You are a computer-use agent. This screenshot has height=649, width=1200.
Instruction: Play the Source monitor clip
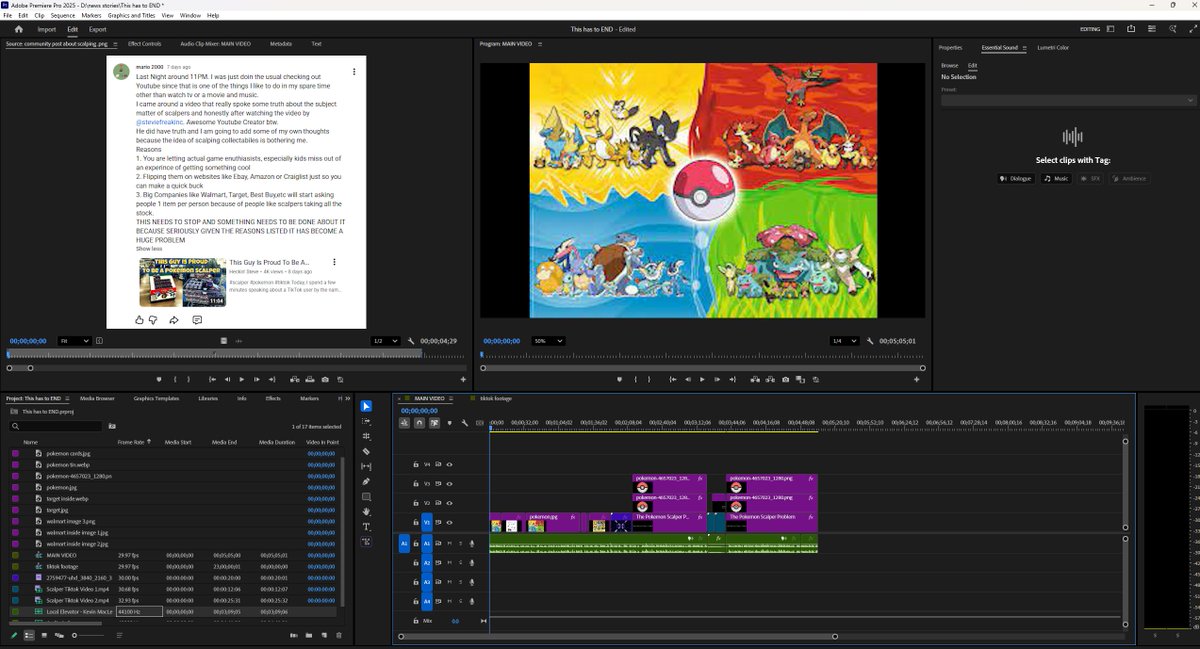pyautogui.click(x=241, y=379)
